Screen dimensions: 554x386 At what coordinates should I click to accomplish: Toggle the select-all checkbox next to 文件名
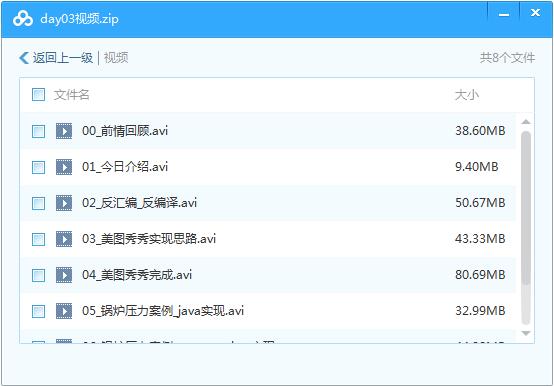39,95
